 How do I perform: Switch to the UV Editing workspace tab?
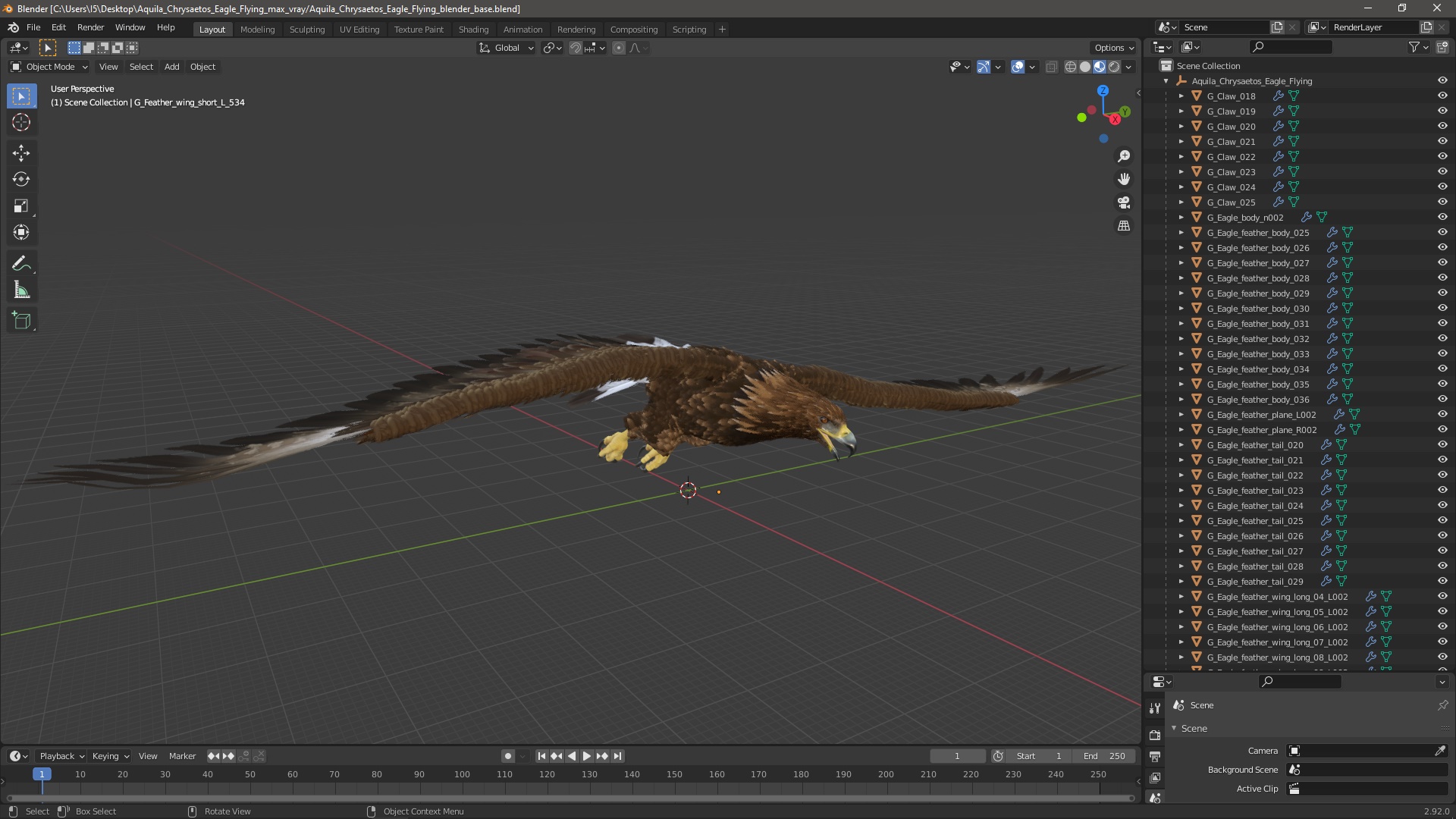click(x=359, y=30)
